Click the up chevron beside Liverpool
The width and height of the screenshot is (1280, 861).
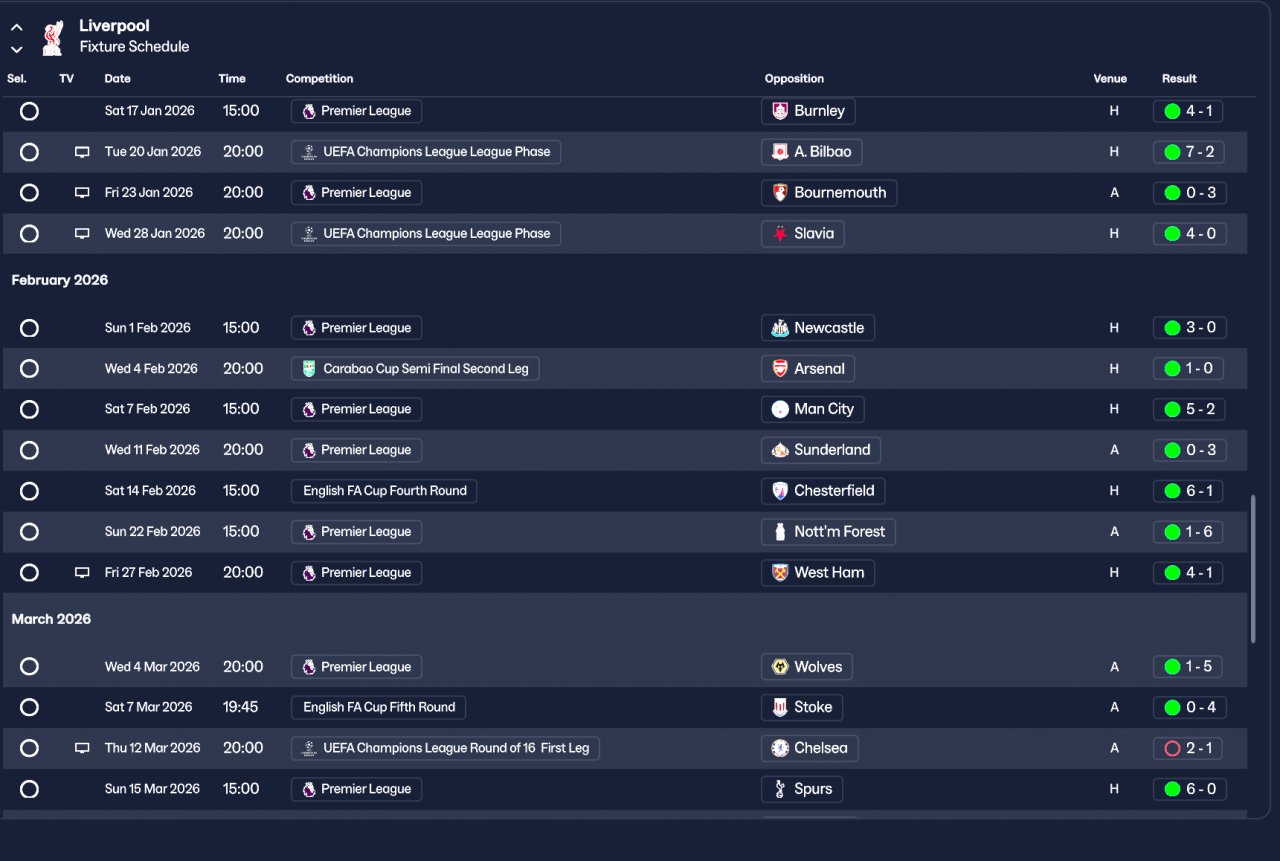(x=17, y=28)
